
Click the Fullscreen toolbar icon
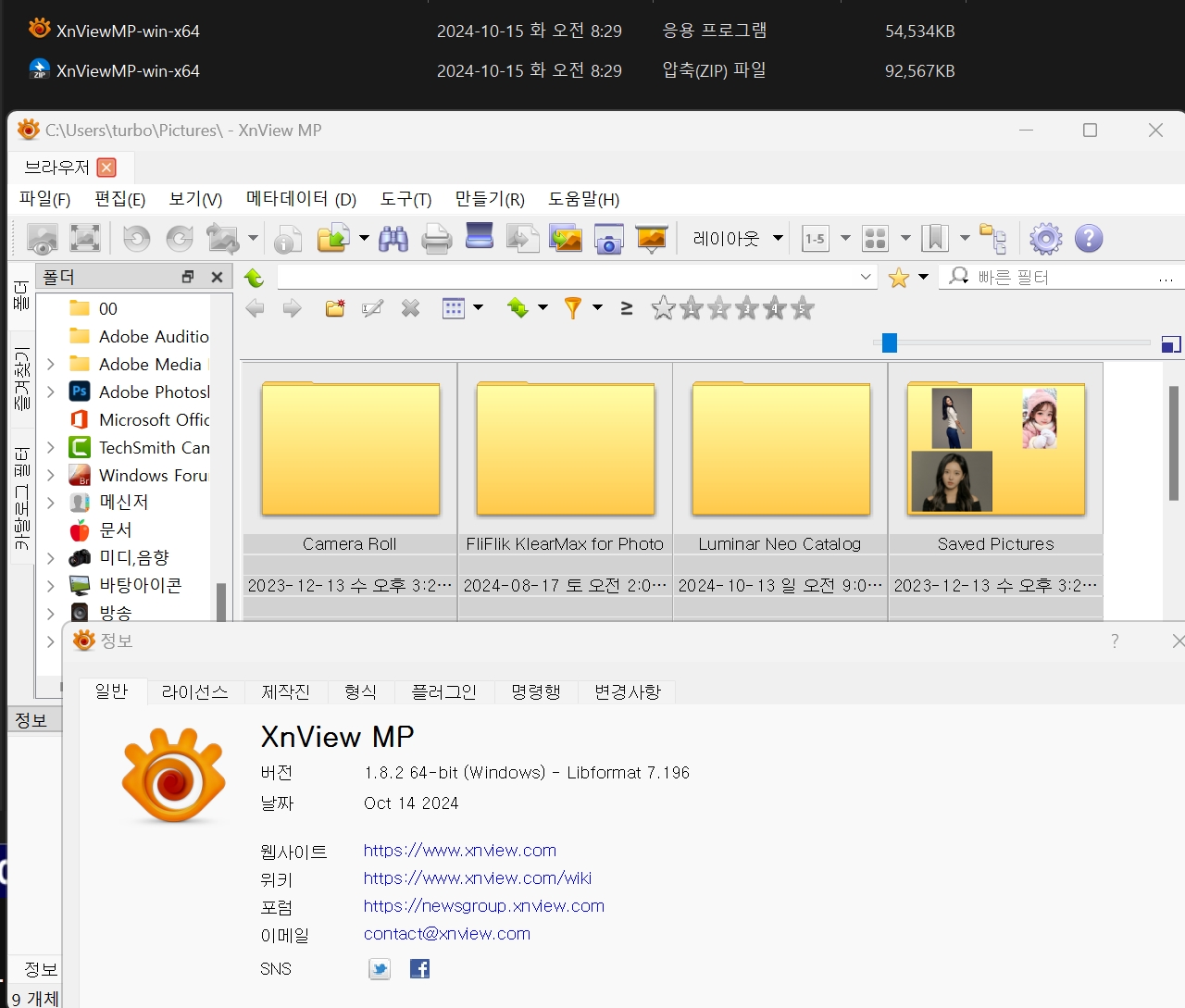click(84, 239)
